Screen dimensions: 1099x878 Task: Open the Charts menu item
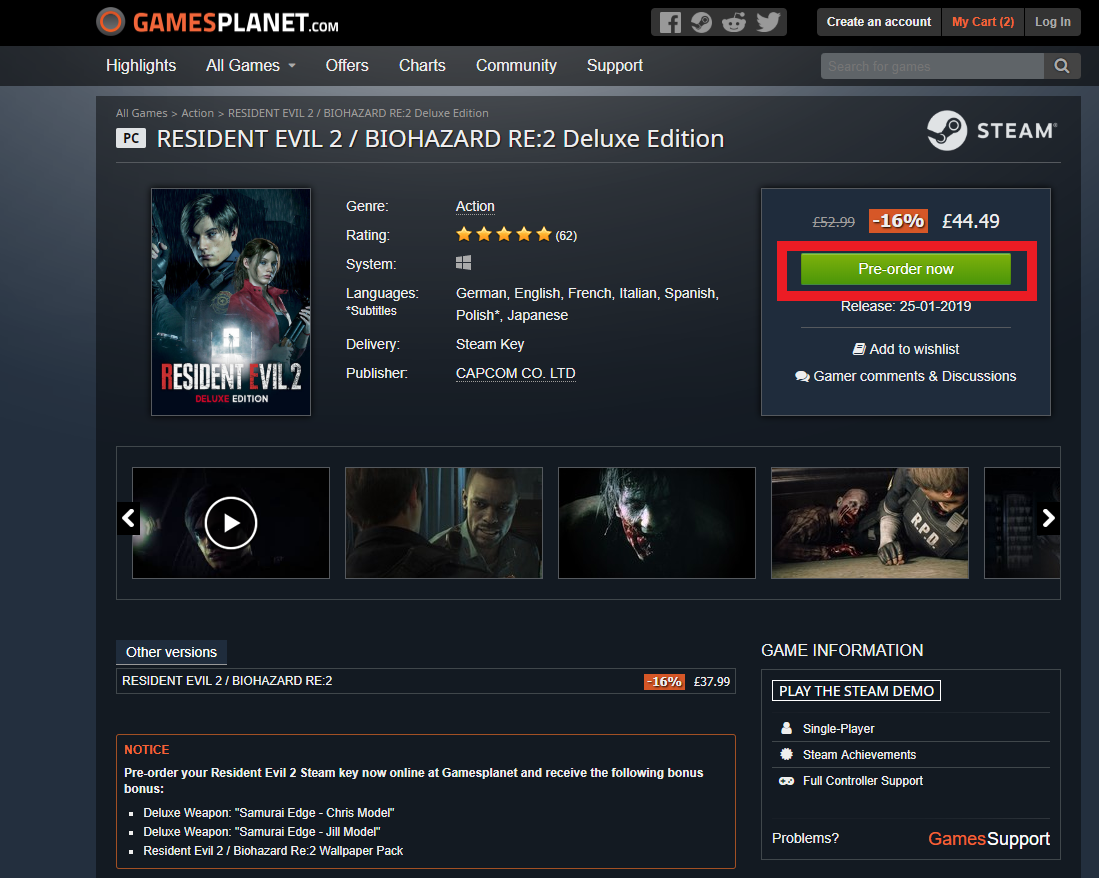422,65
